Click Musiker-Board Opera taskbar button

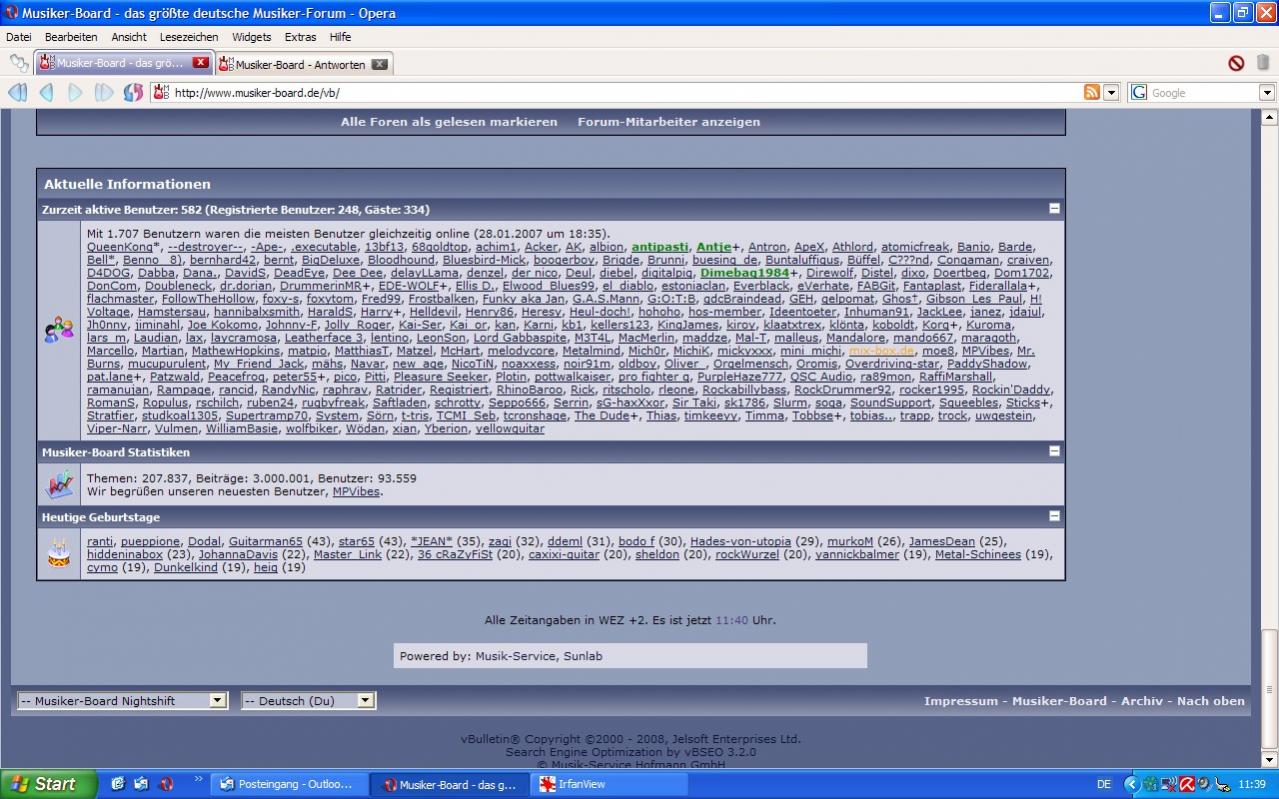click(450, 785)
